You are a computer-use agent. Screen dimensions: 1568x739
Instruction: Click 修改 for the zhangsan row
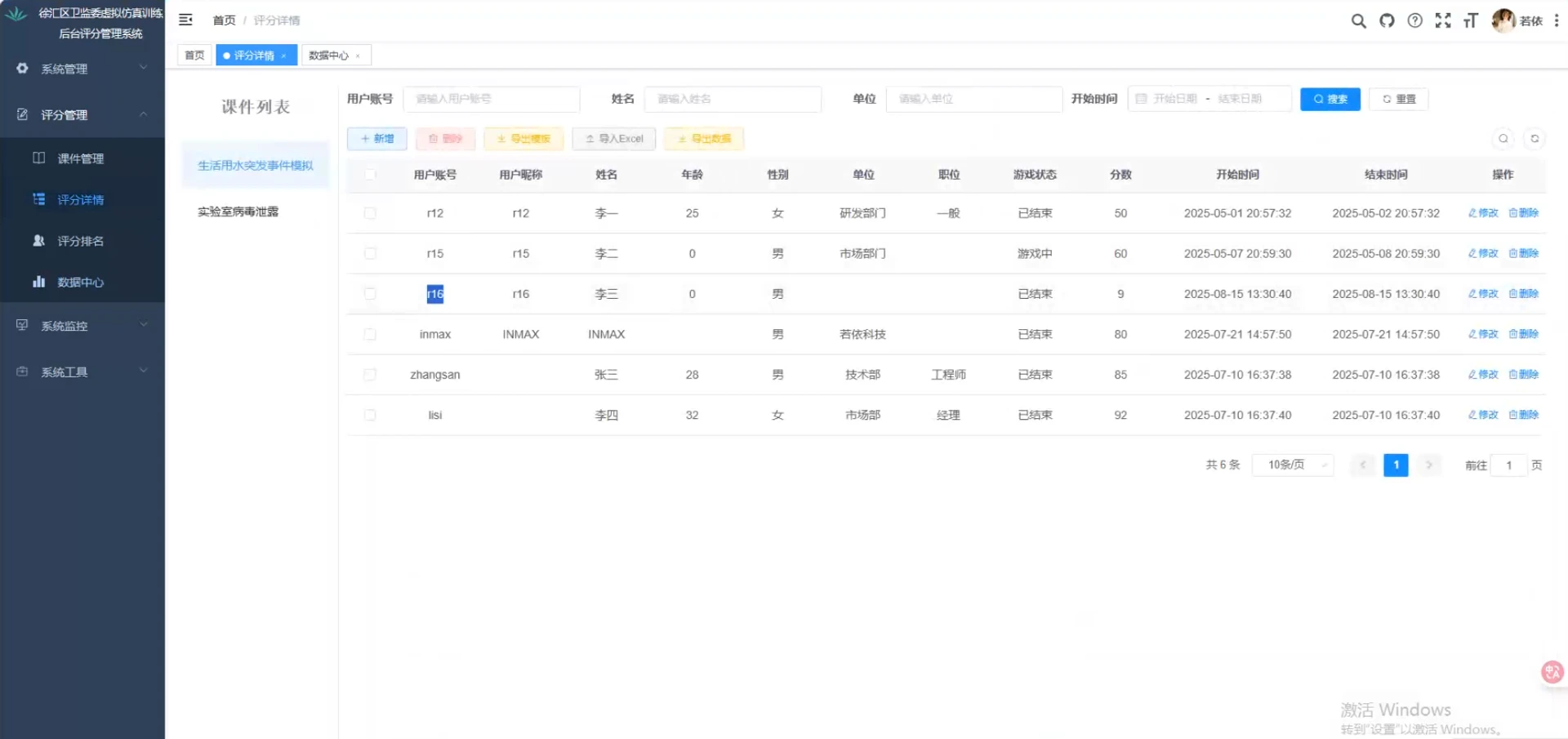click(x=1483, y=375)
